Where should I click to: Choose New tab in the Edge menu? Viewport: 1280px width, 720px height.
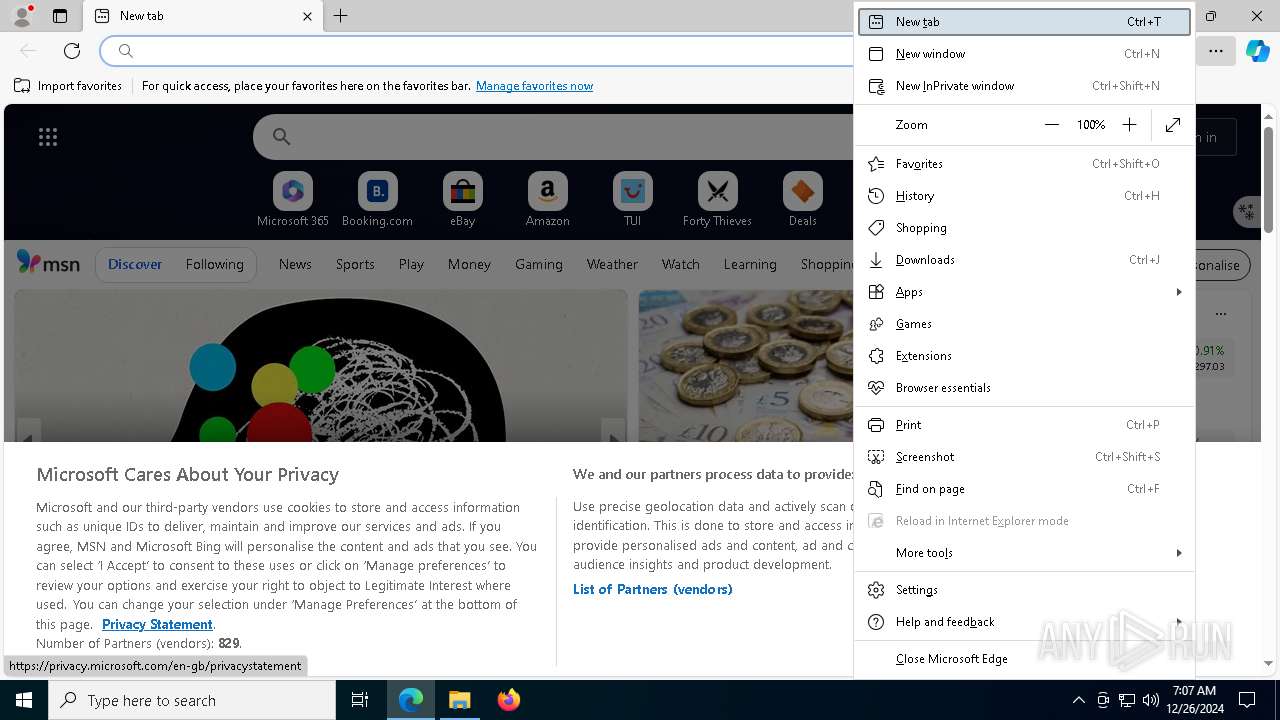1025,22
